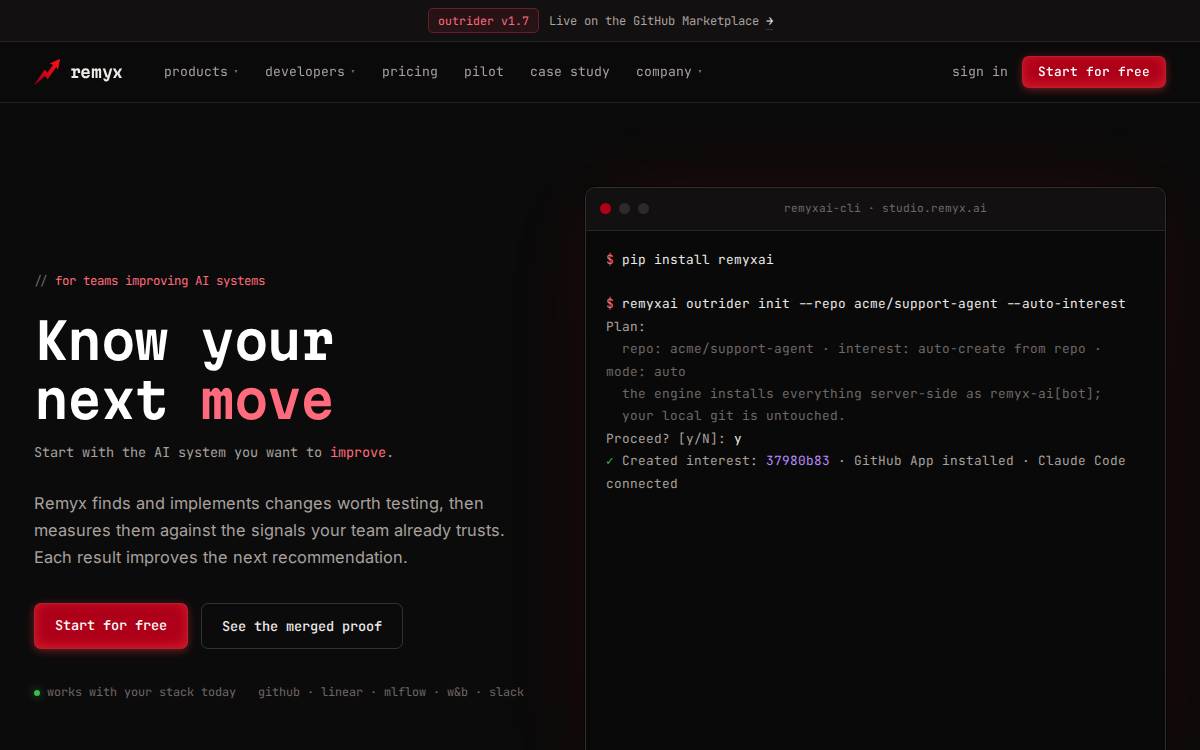Click the outrider v1.7 badge
Screen dimensions: 1200x750
[484, 21]
